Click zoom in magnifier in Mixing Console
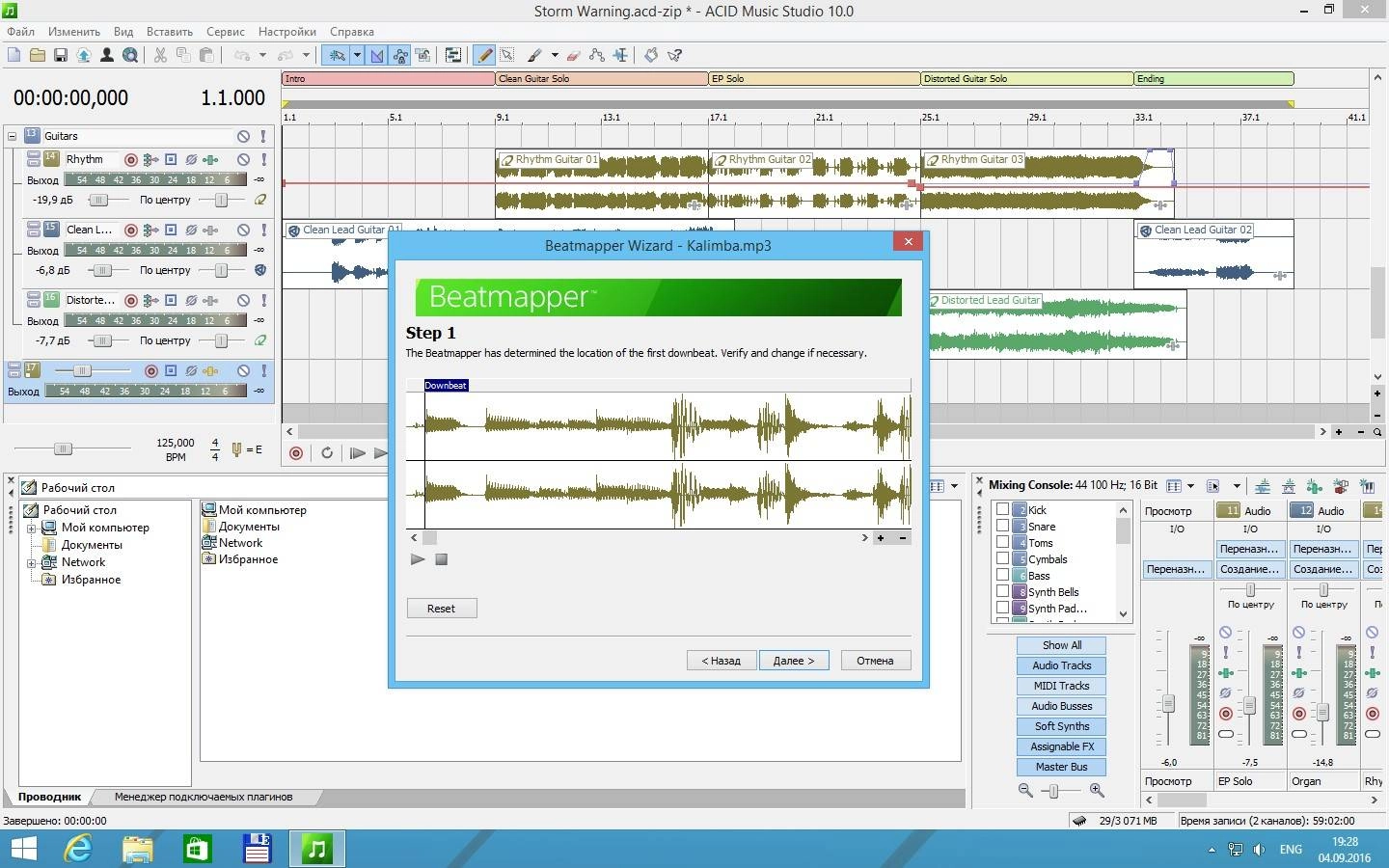 1097,790
